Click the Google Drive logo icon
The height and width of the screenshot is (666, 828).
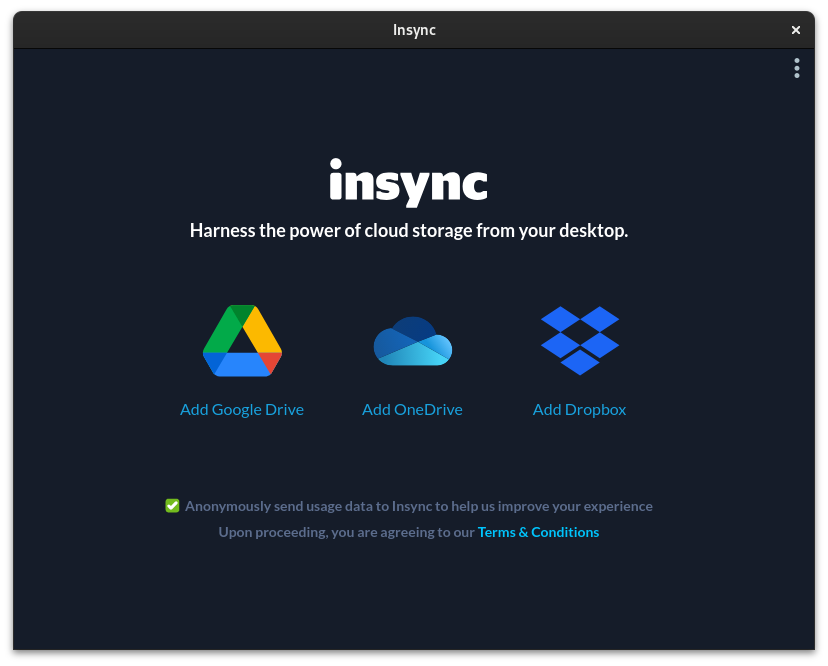pyautogui.click(x=242, y=341)
